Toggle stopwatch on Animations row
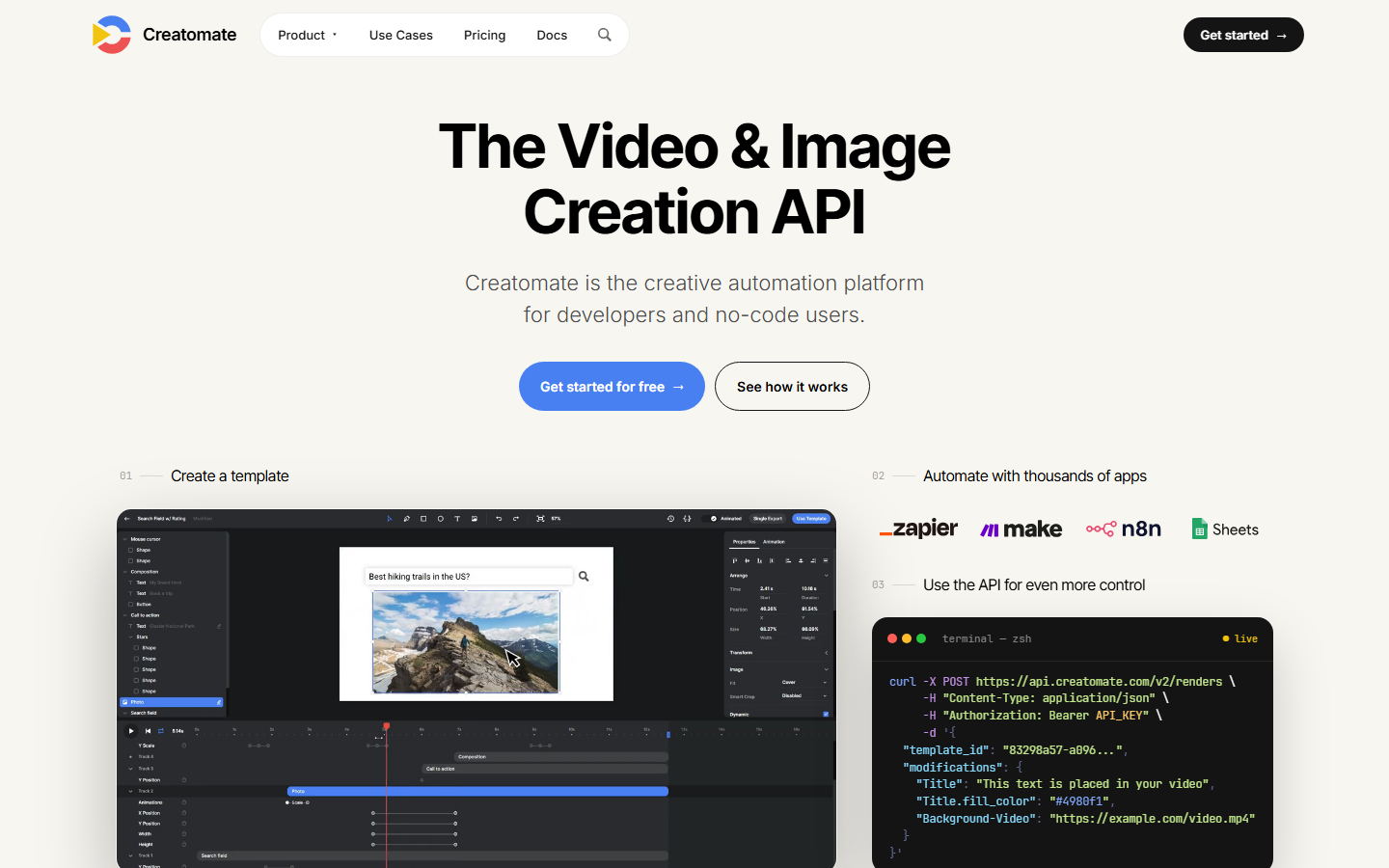 point(184,802)
